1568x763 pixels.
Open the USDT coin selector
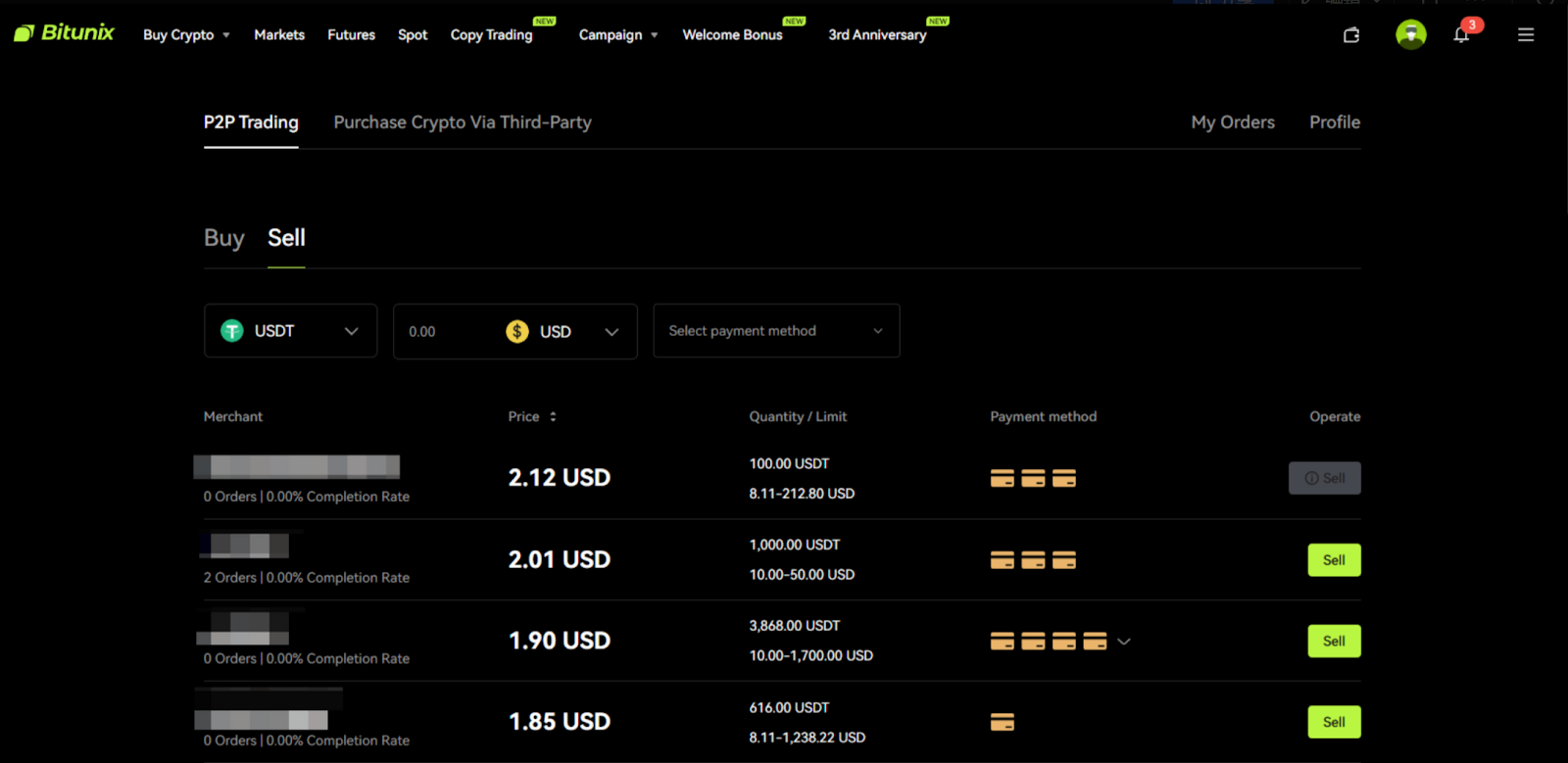290,331
